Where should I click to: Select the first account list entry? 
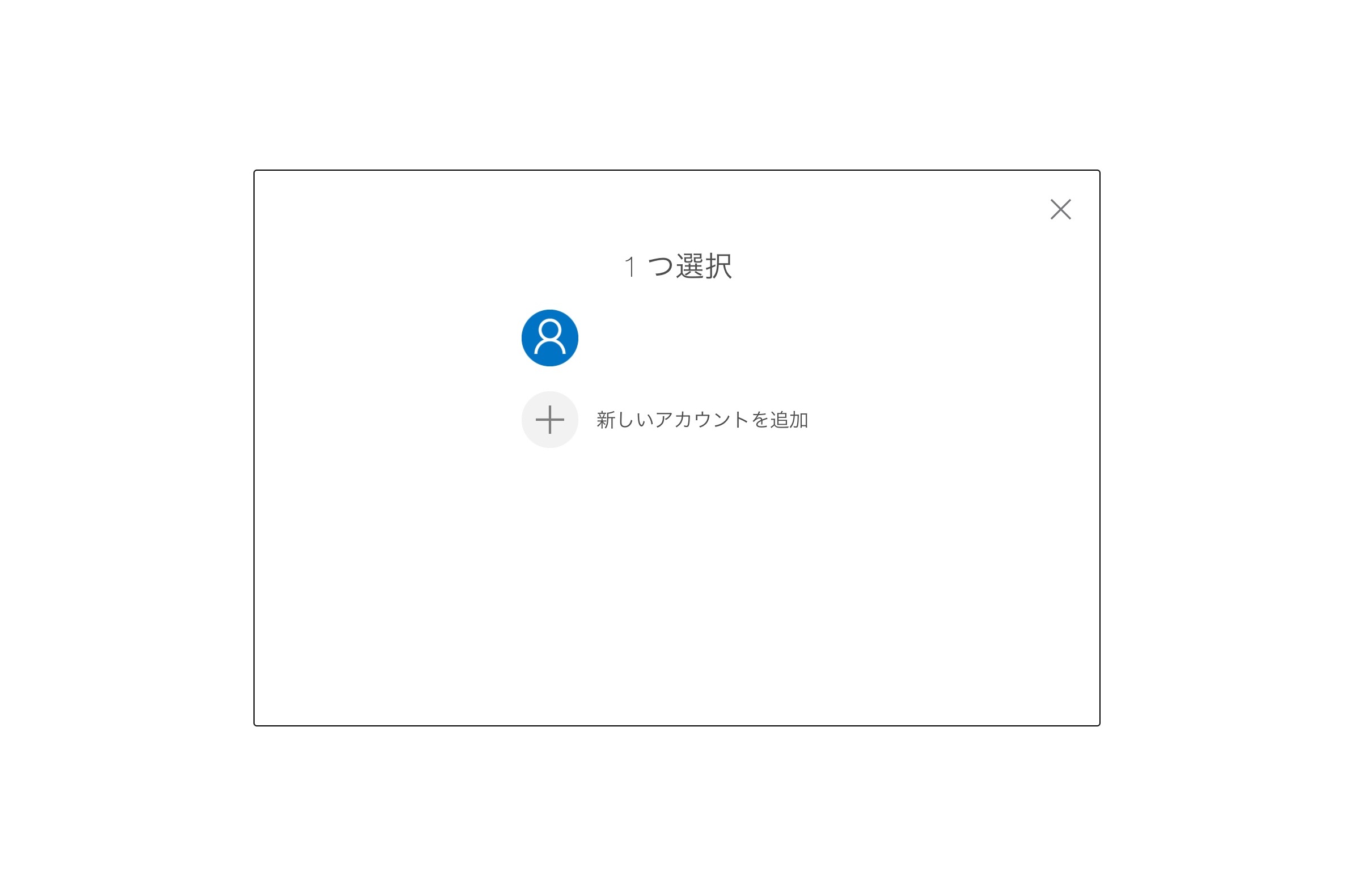pos(549,338)
